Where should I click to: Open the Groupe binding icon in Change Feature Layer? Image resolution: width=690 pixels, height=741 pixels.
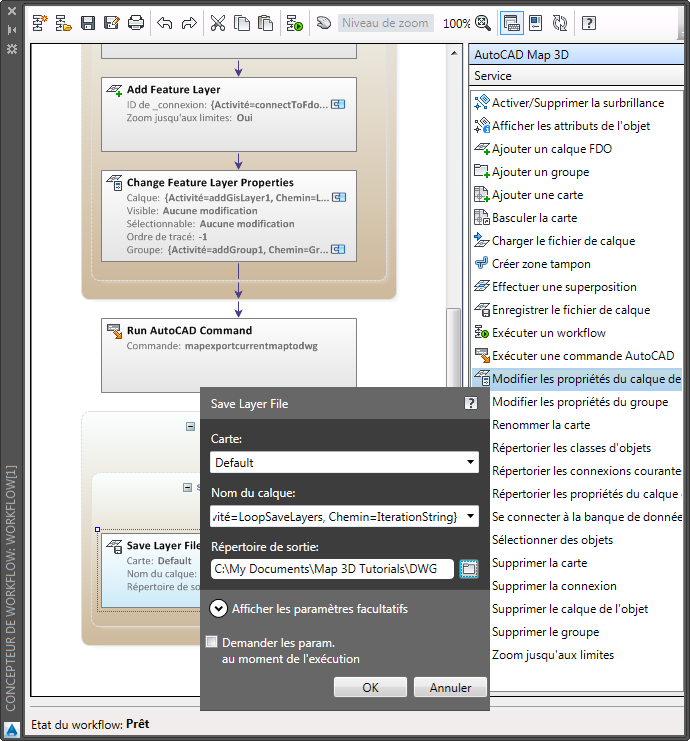coord(338,250)
